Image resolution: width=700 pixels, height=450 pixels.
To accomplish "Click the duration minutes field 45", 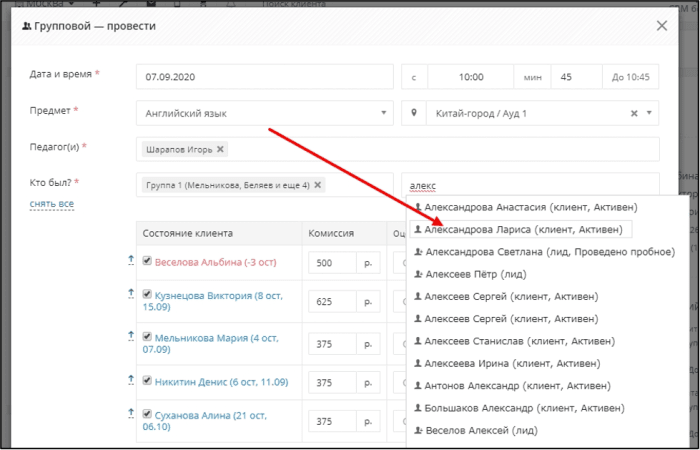I will [x=576, y=77].
